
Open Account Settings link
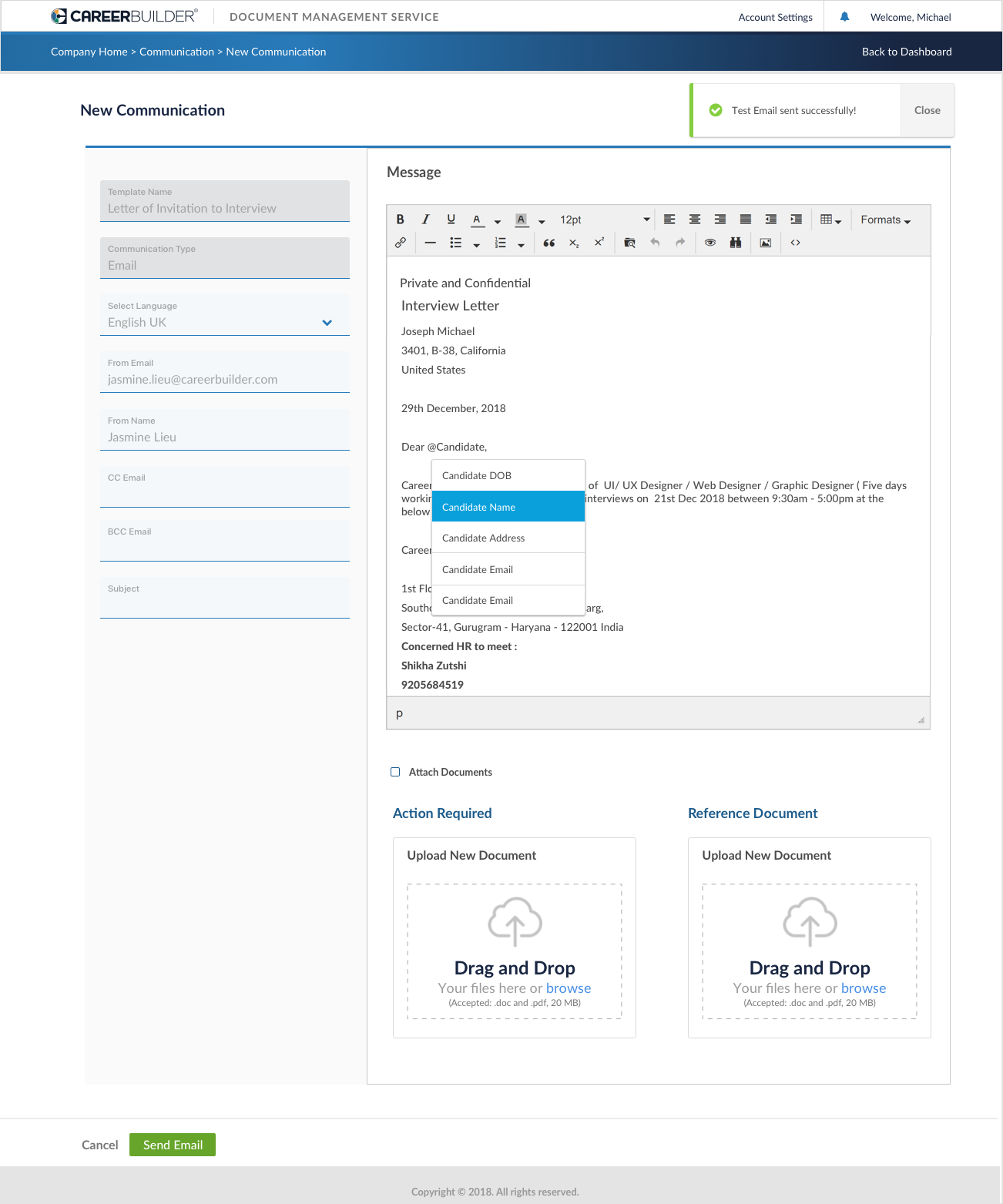coord(775,17)
